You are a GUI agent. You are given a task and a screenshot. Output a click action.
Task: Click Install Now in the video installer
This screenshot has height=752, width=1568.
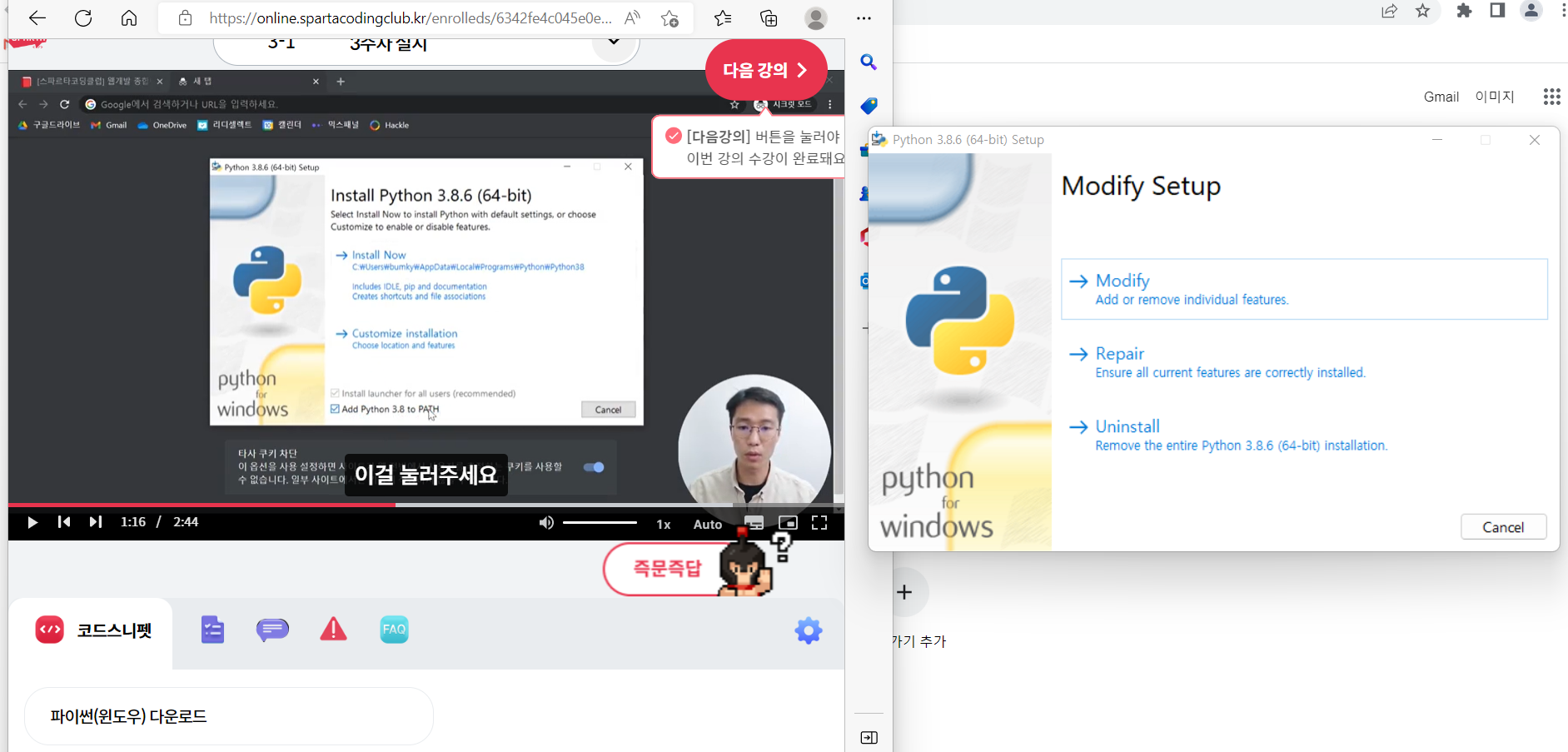[379, 255]
